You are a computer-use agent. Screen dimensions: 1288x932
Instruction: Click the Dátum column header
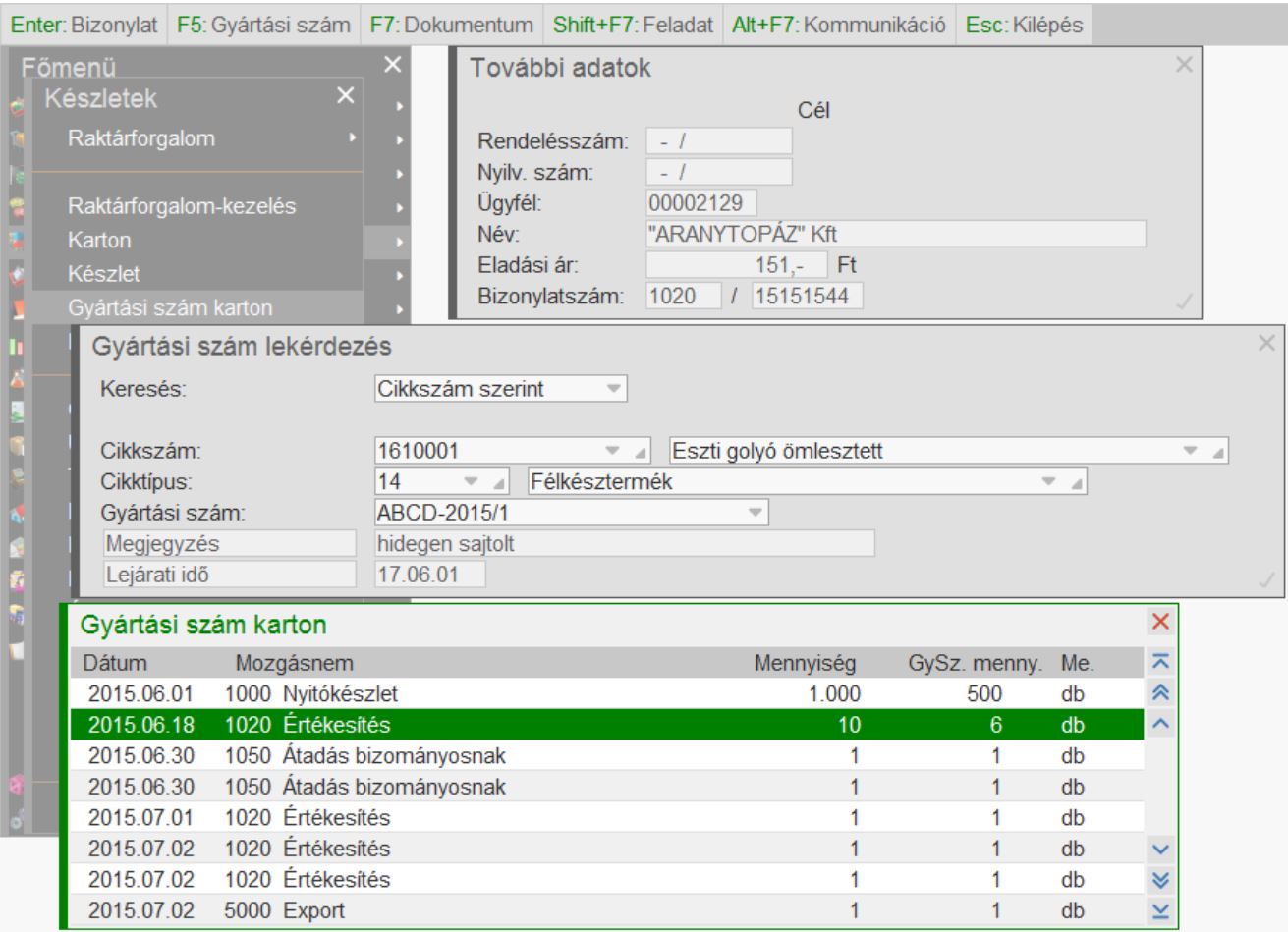coord(115,664)
